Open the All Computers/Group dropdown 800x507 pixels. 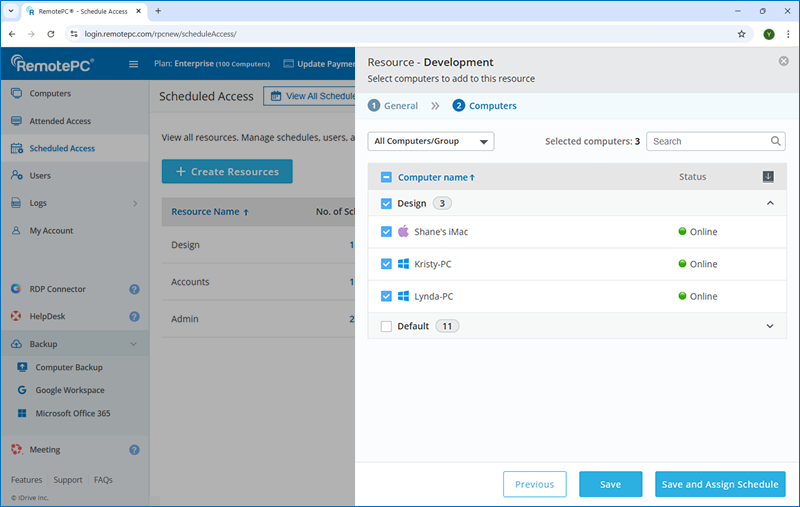(431, 142)
